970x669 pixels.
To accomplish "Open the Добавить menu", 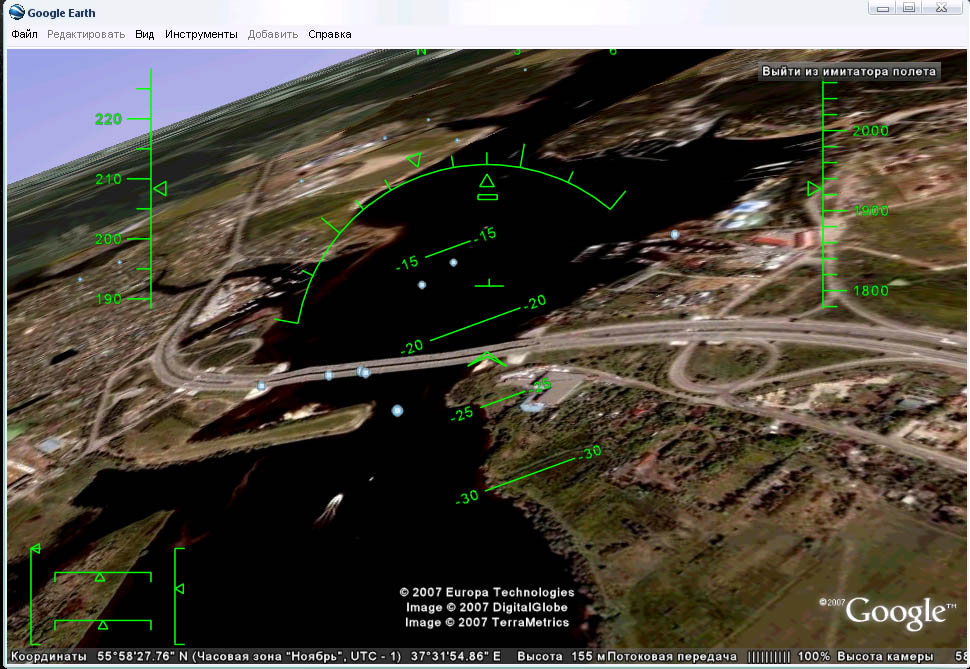I will click(x=273, y=35).
